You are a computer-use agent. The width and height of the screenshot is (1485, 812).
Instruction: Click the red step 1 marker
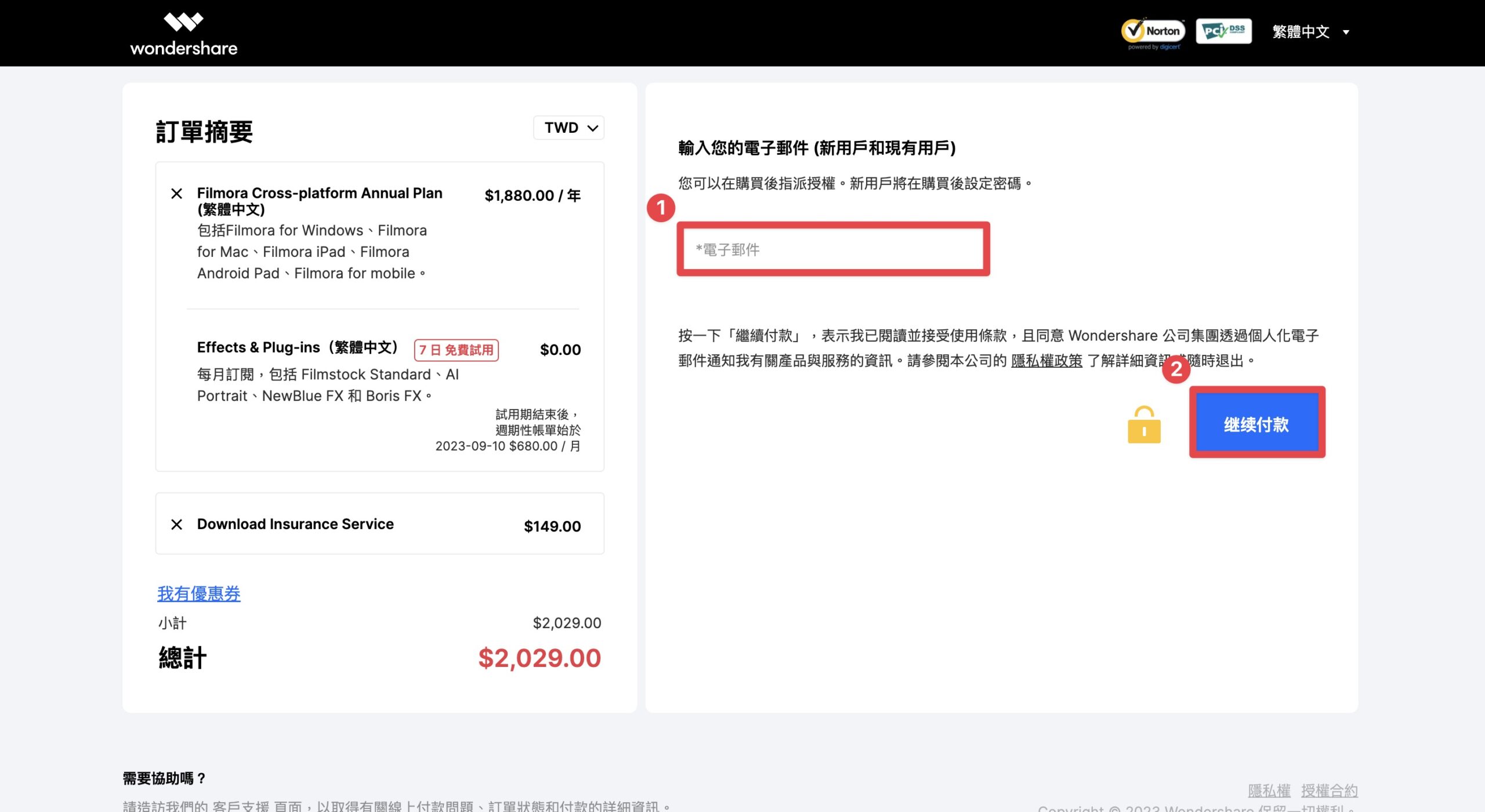pyautogui.click(x=661, y=208)
